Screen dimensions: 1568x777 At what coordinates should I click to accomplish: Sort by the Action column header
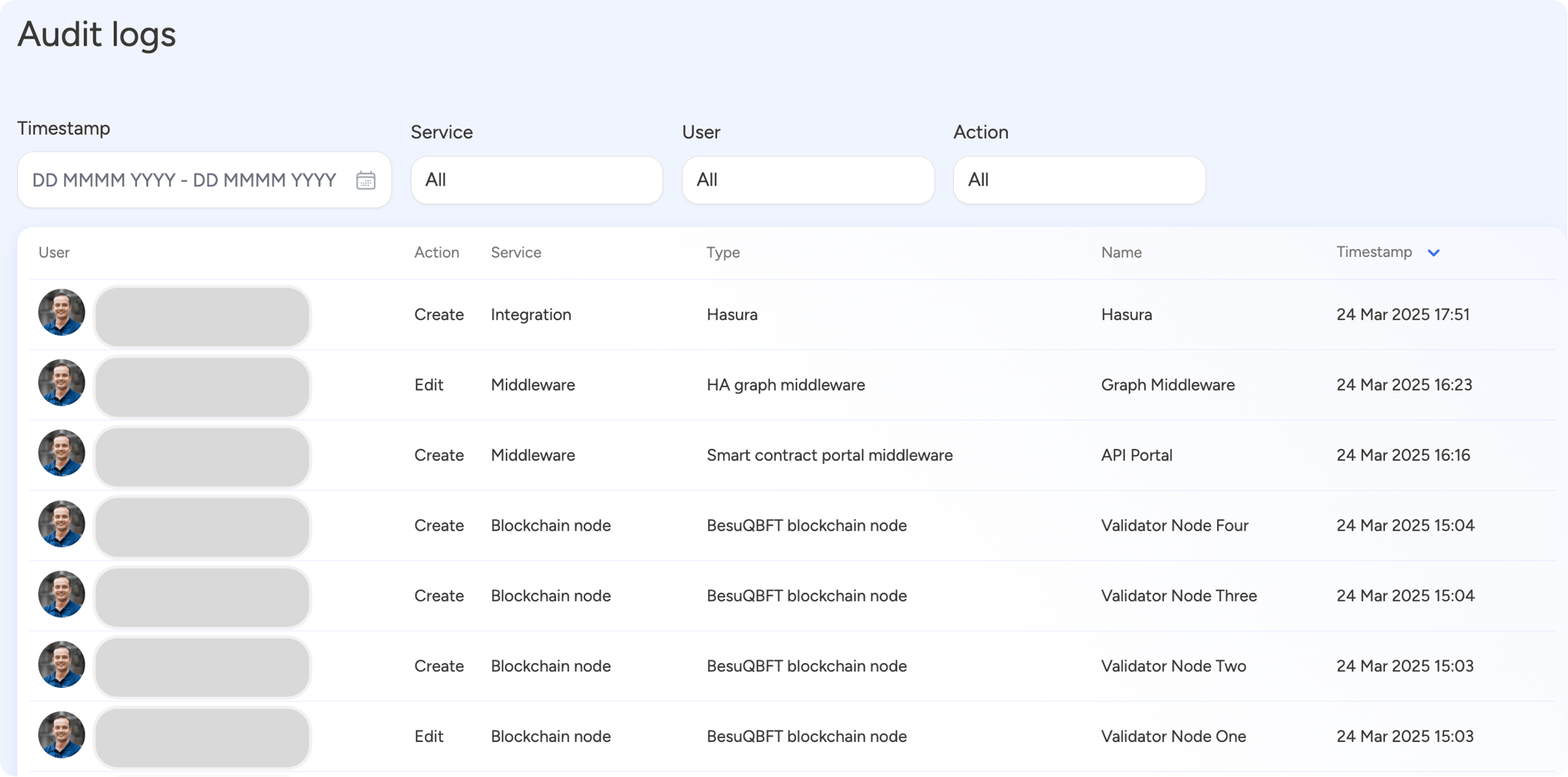point(437,253)
